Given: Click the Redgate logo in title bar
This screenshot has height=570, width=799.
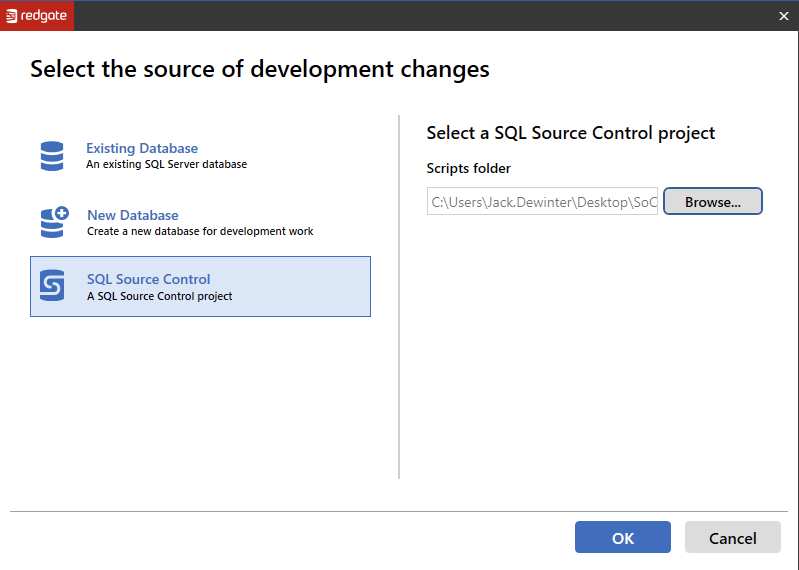Looking at the screenshot, I should [12, 16].
